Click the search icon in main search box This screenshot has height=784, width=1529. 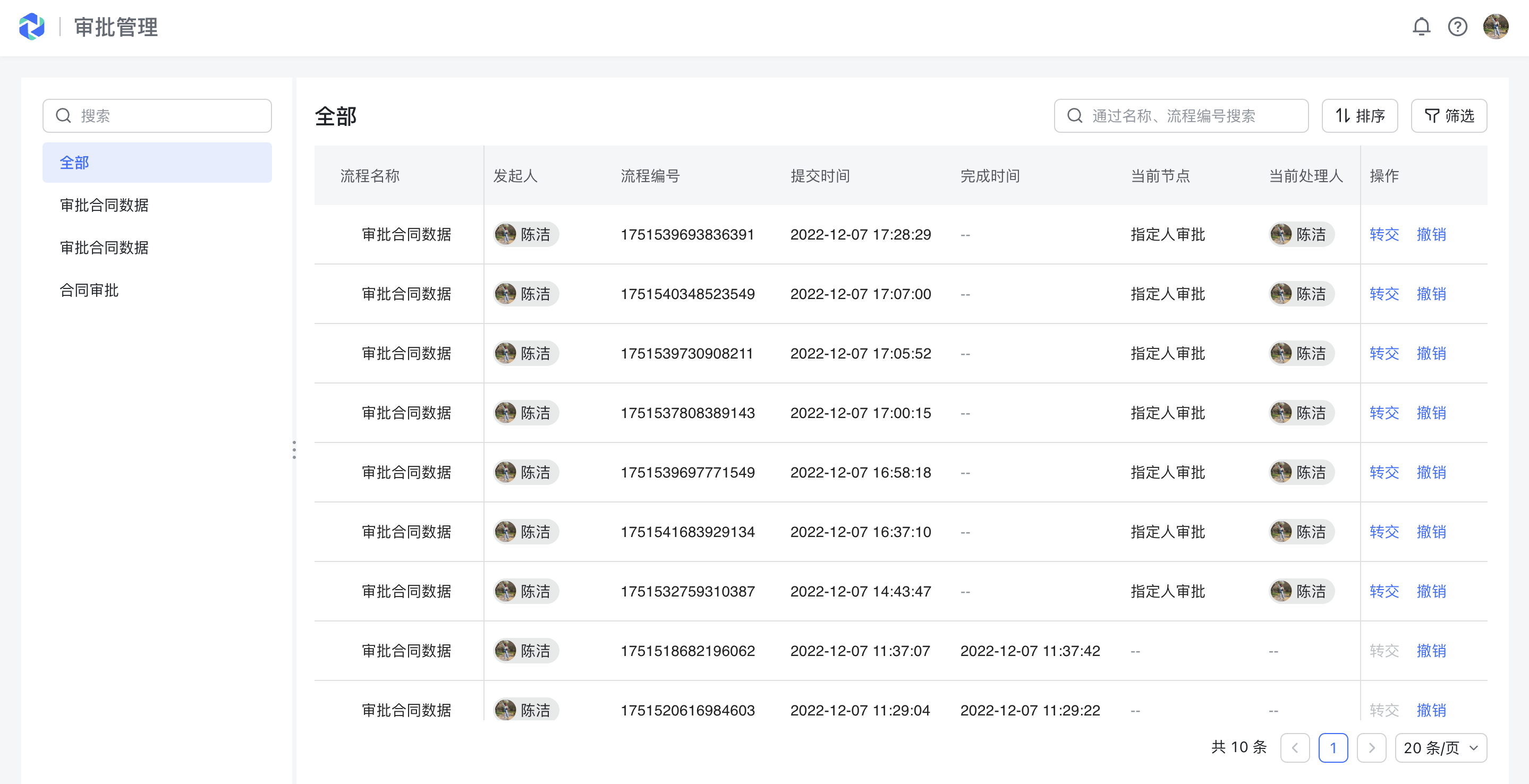click(1075, 116)
